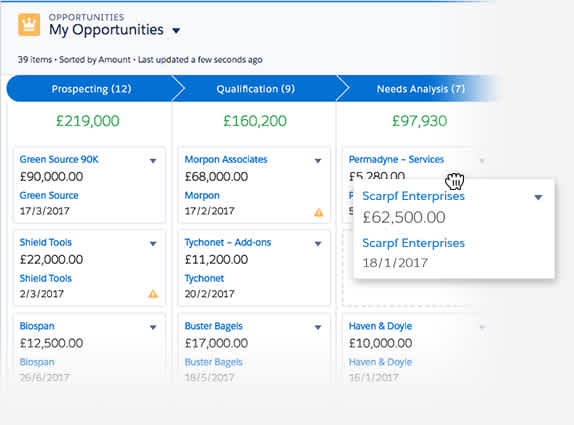Viewport: 574px width, 425px height.
Task: Click the orange Opportunities crown icon
Action: pyautogui.click(x=29, y=25)
